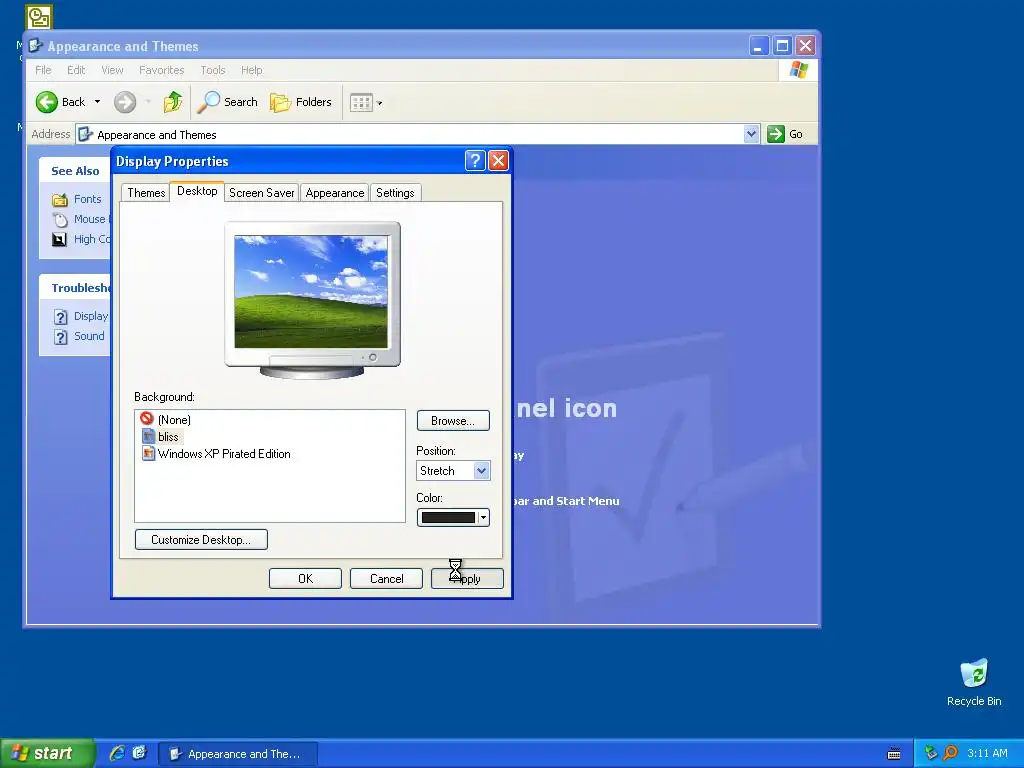1024x768 pixels.
Task: Click the Windows flag logo icon
Action: [799, 70]
